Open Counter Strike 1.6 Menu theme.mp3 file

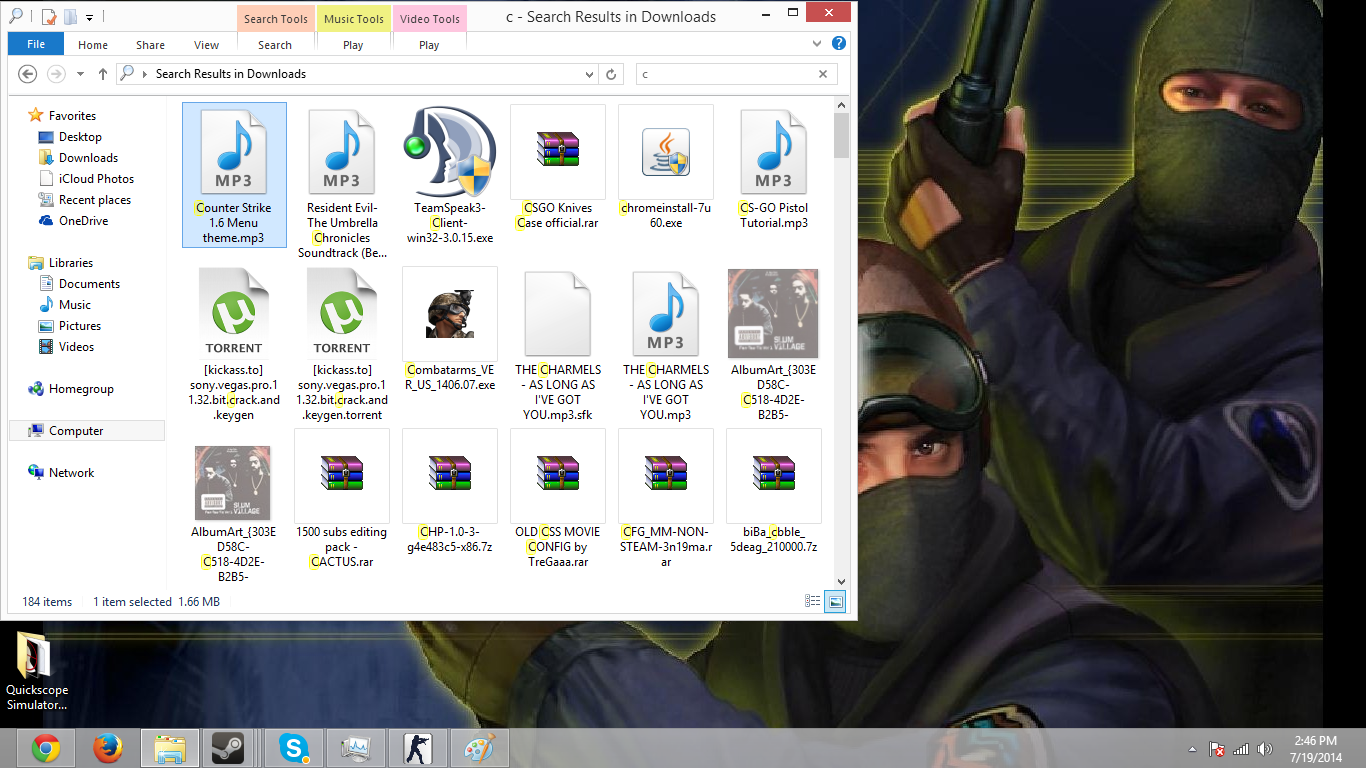pos(234,175)
